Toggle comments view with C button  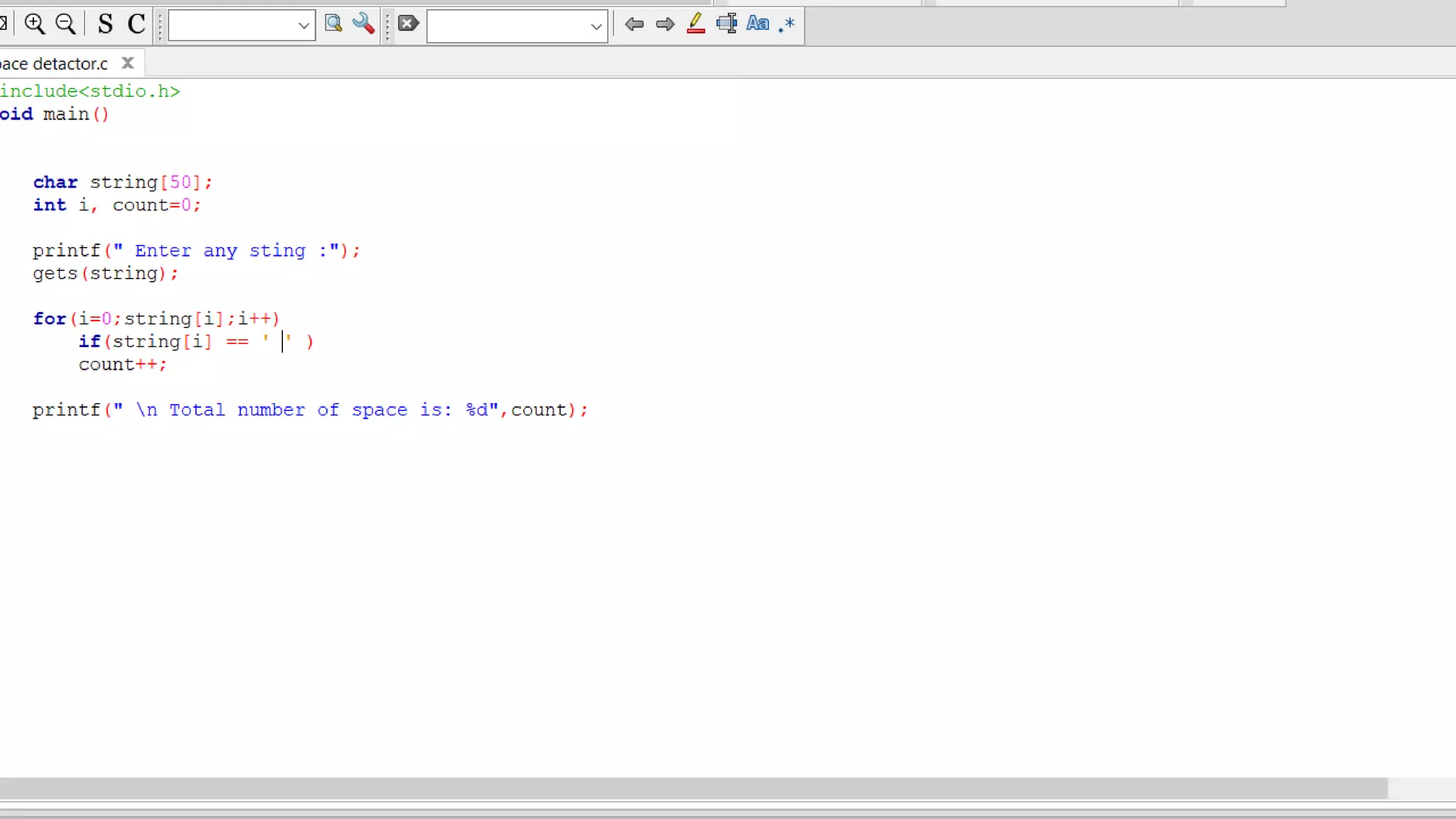click(x=136, y=24)
